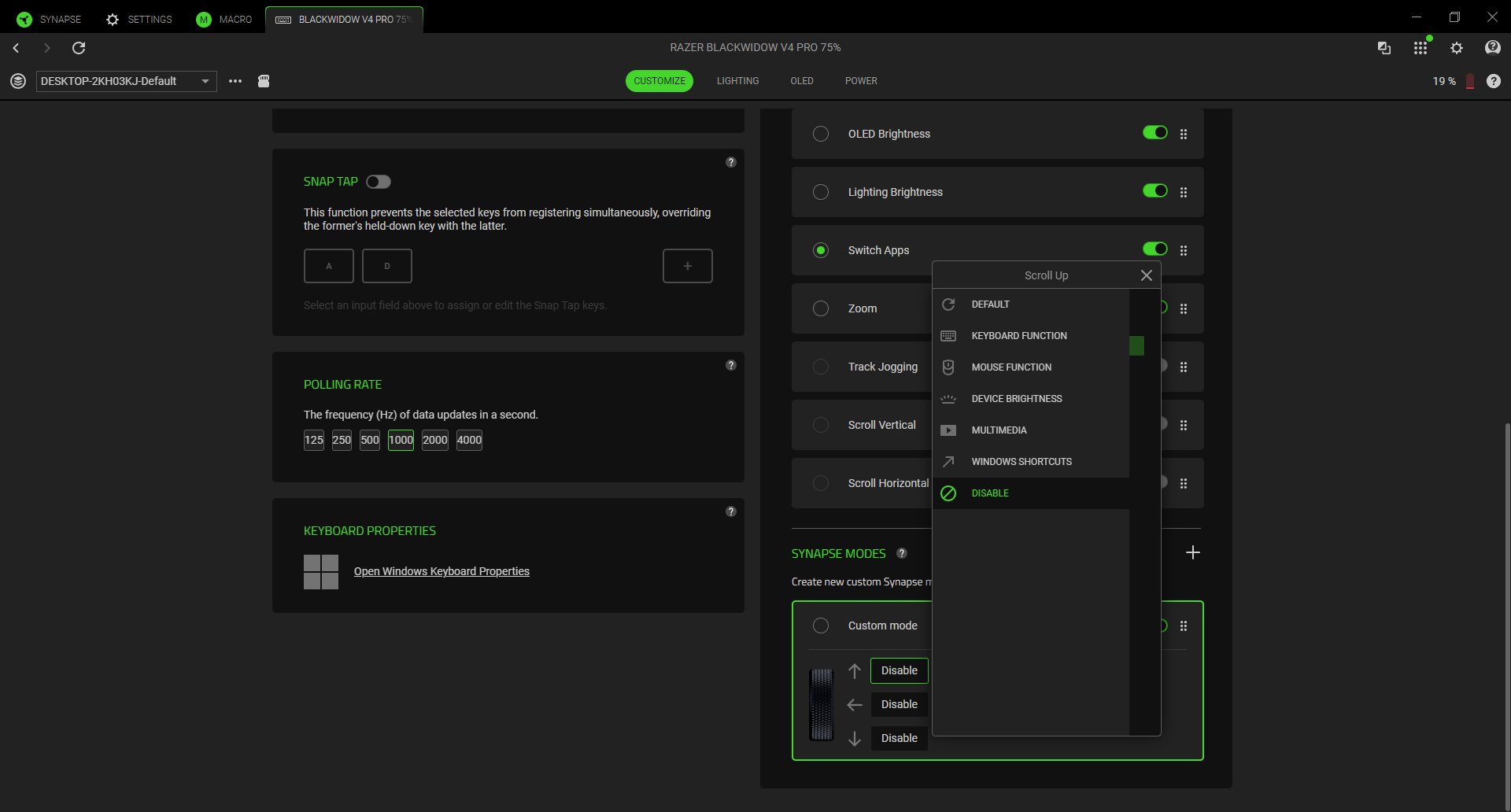1511x812 pixels.
Task: Add a new Synapse mode with plus icon
Action: pos(1192,553)
